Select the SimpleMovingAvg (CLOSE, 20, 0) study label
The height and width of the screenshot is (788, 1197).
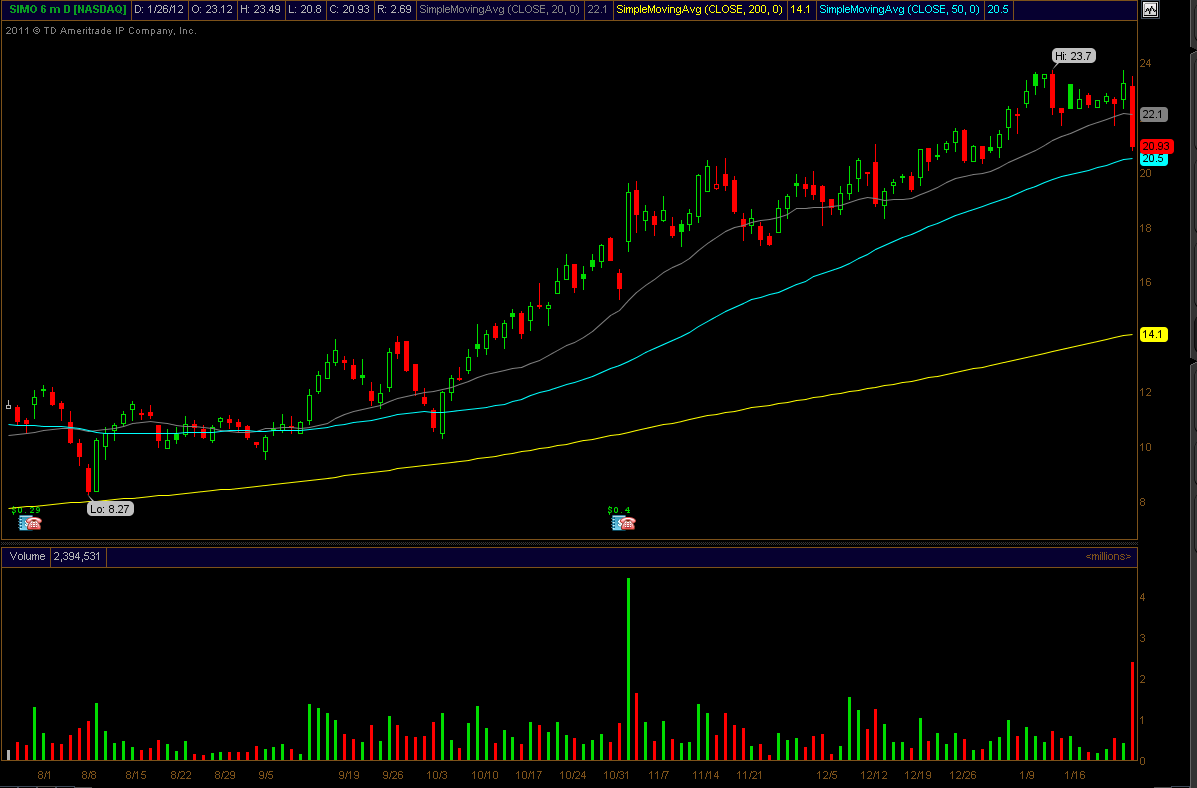click(499, 10)
